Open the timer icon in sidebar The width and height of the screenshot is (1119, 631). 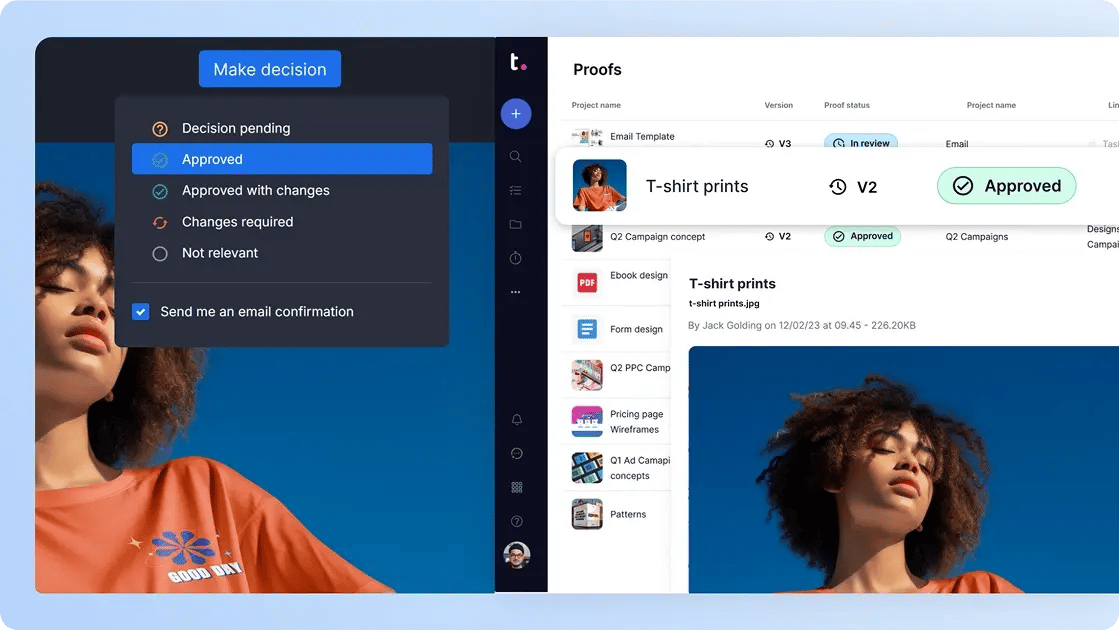516,258
